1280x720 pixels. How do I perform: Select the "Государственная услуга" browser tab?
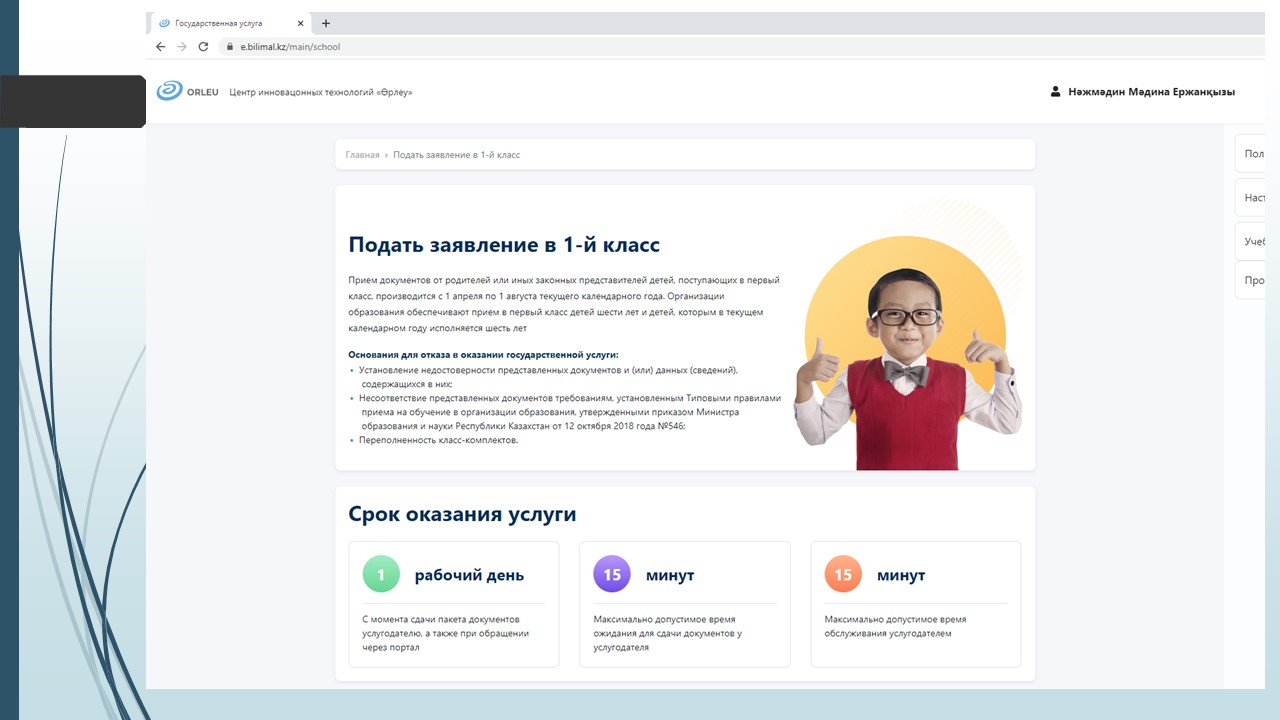(220, 23)
